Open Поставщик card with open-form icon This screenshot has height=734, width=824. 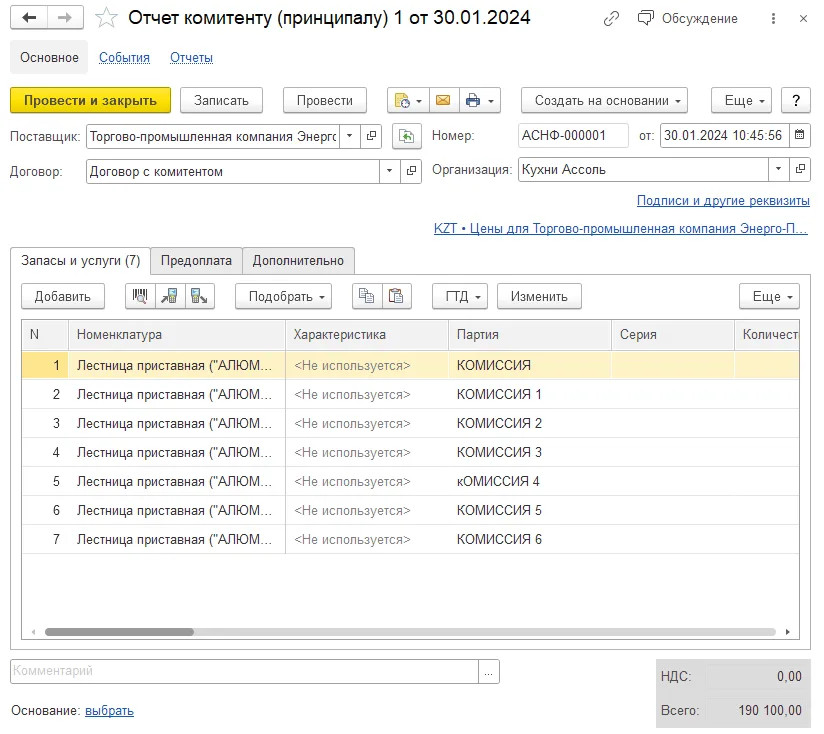click(371, 136)
